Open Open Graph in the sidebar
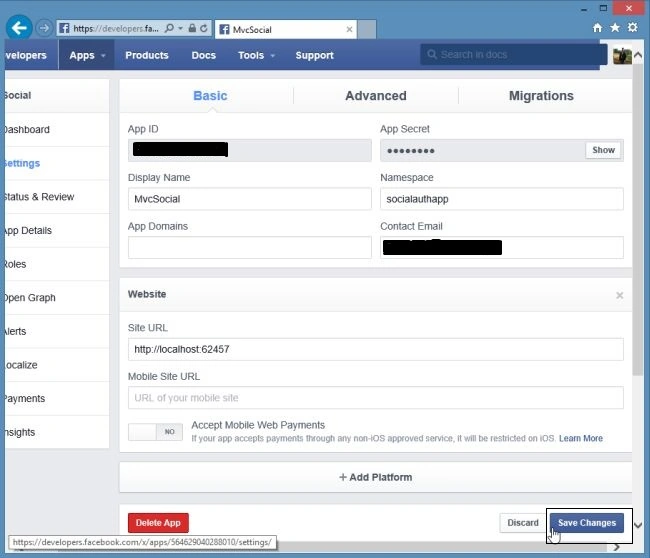Image resolution: width=650 pixels, height=558 pixels. point(57,298)
